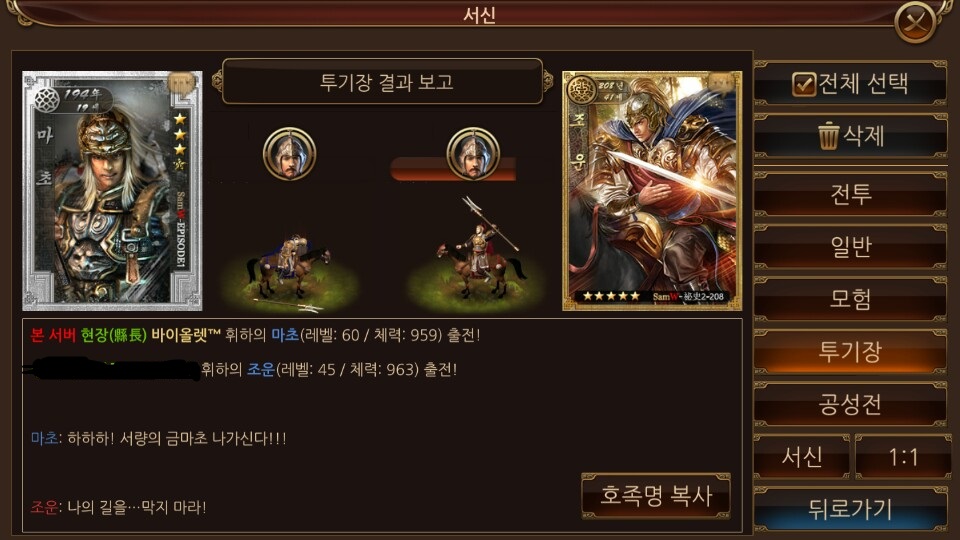
Task: Click the trash can 삭제 icon
Action: 828,136
